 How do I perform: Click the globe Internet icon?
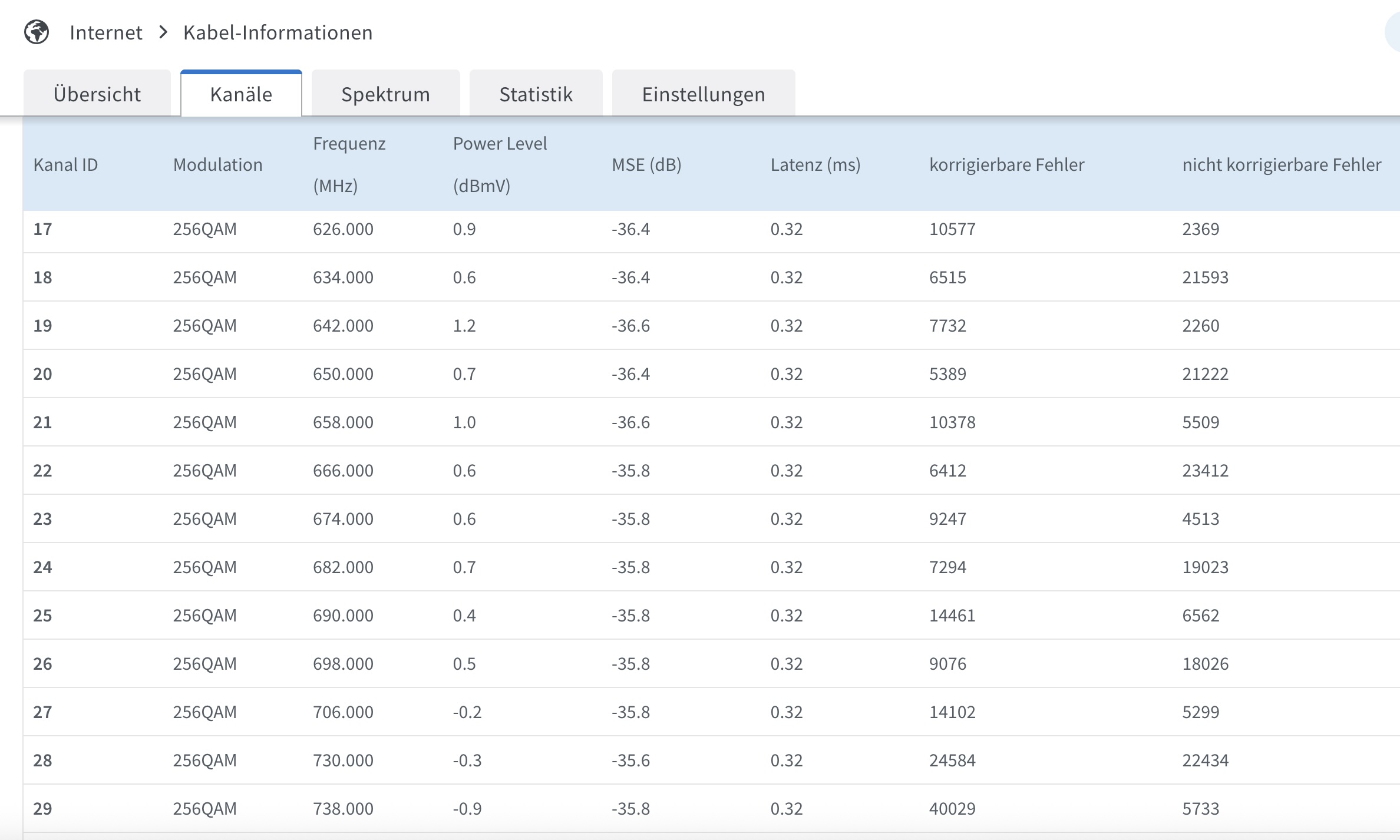pyautogui.click(x=37, y=32)
